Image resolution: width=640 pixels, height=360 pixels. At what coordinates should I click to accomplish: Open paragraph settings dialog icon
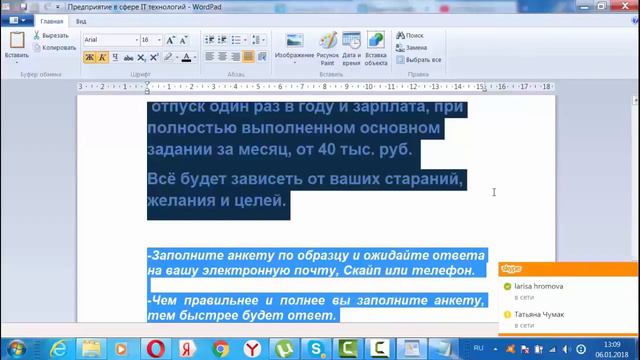[262, 56]
